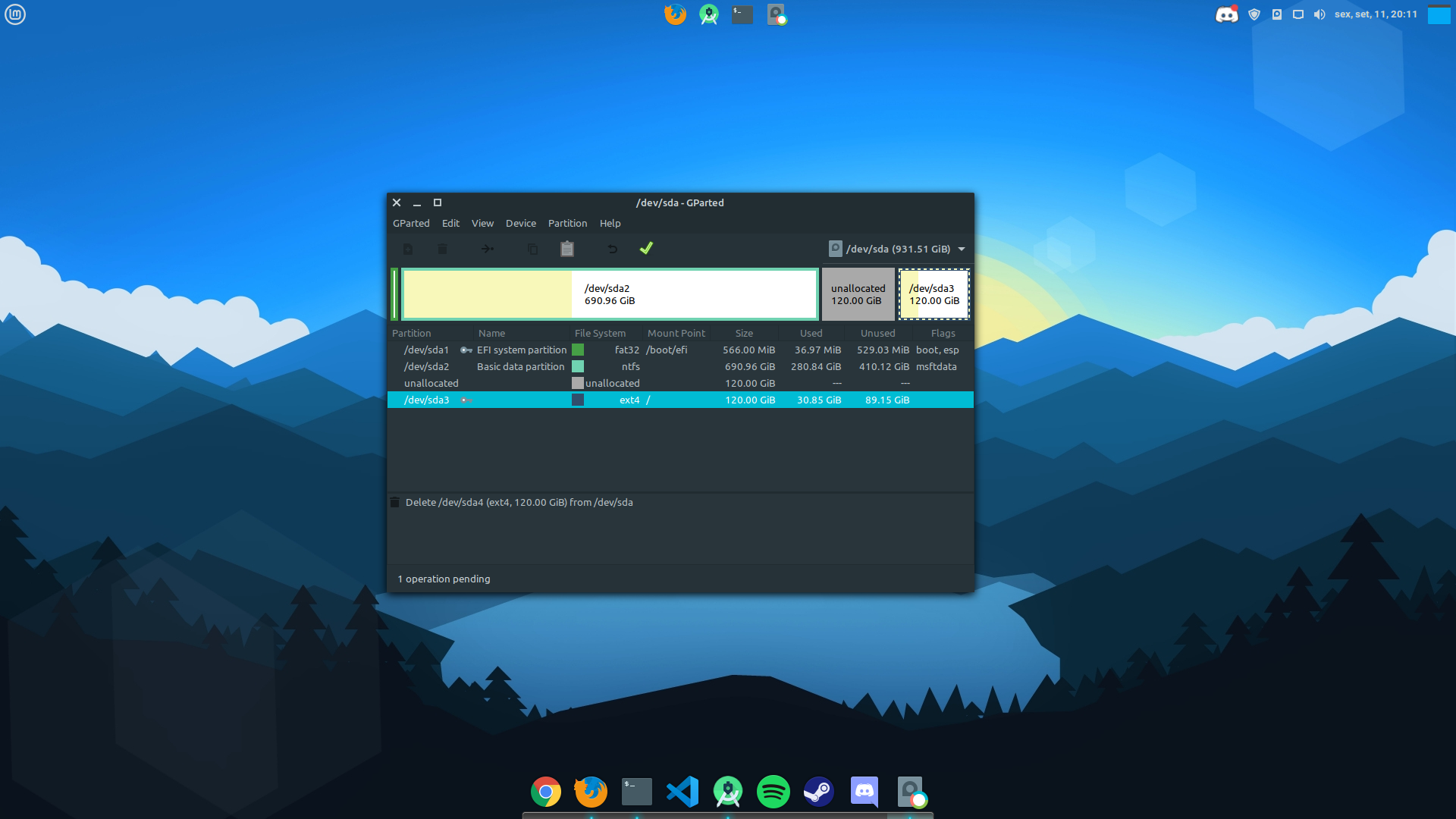This screenshot has width=1456, height=819.
Task: Select the unallocated row in partition list
Action: [680, 383]
